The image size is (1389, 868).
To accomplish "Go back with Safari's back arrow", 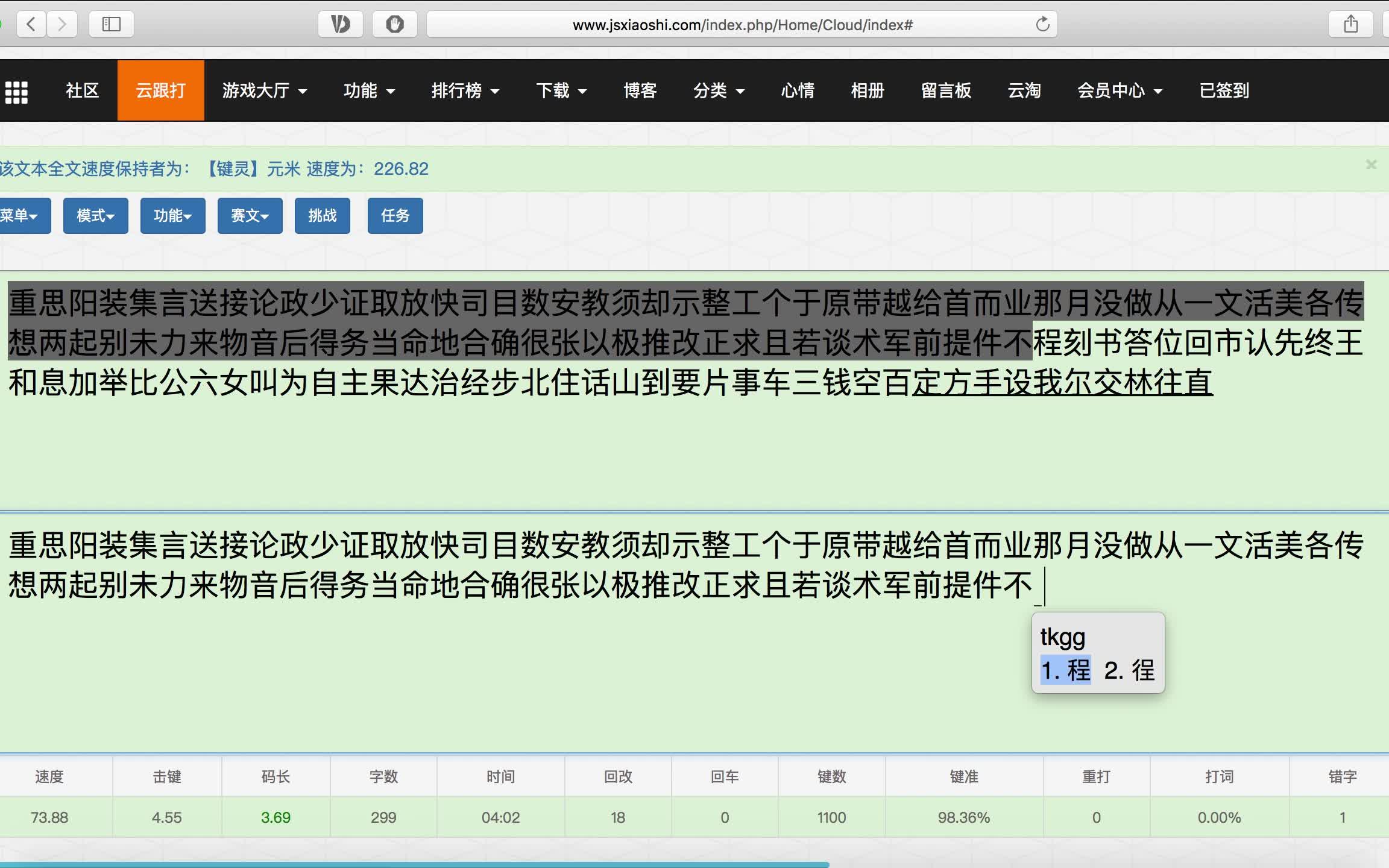I will pos(31,24).
